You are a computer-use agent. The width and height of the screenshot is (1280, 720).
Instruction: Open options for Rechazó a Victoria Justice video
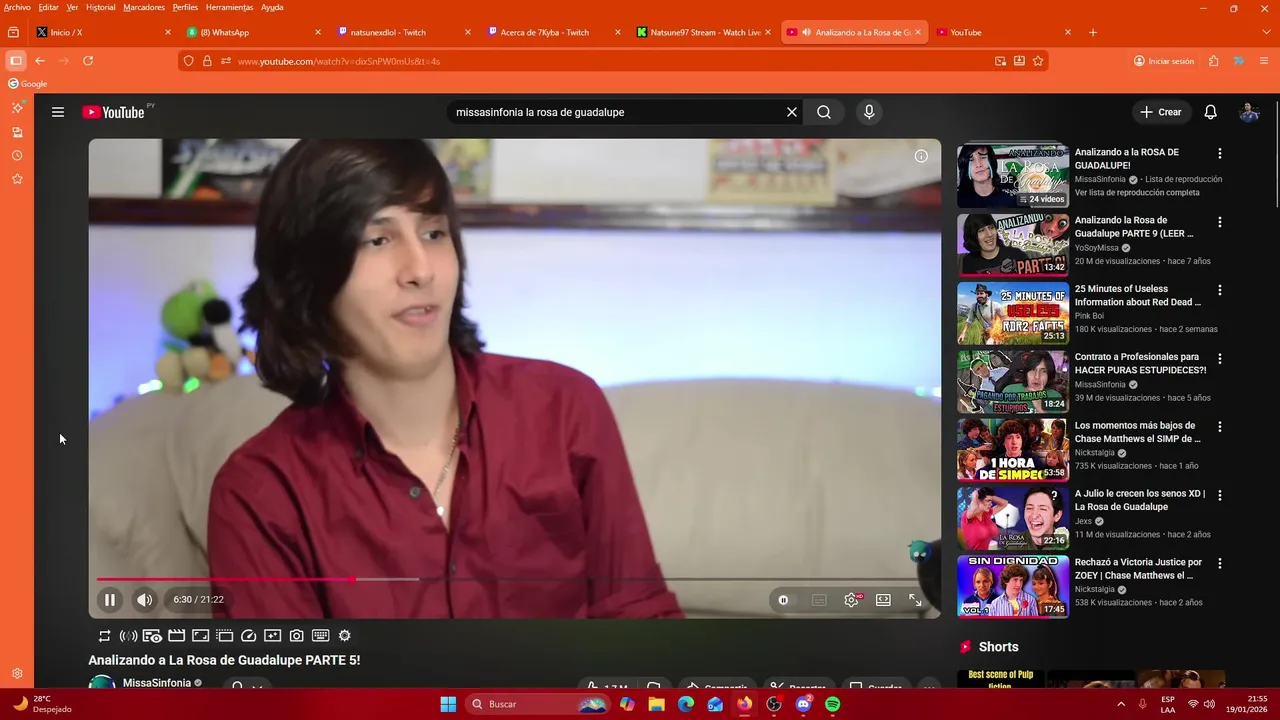tap(1220, 564)
